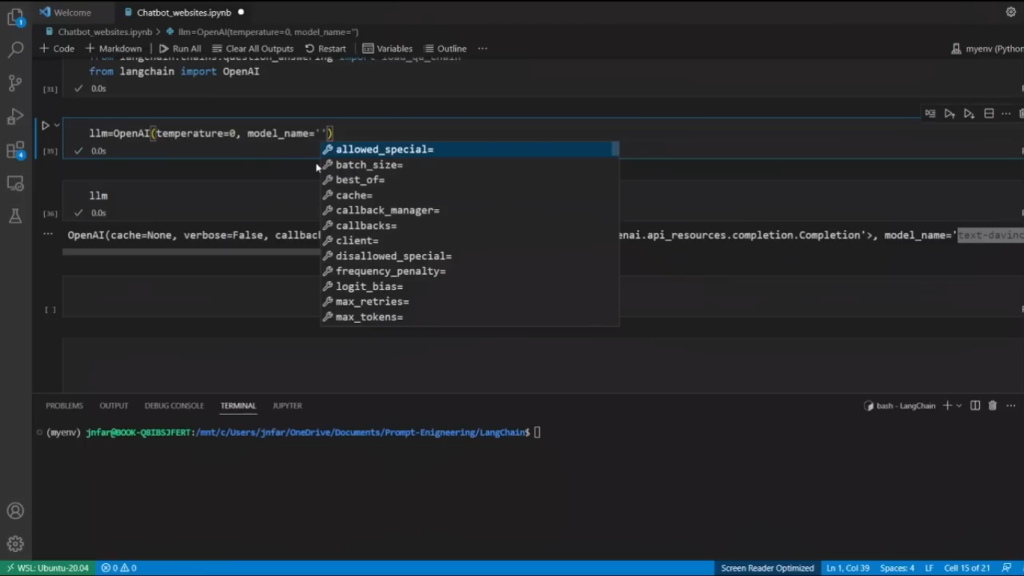Split the current notebook cell
Viewport: 1024px width, 576px height.
point(989,114)
